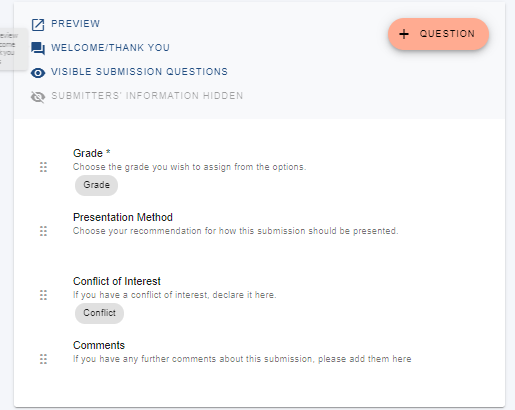Grab the drag handle beside Conflict of Interest
This screenshot has width=515, height=410.
click(43, 295)
